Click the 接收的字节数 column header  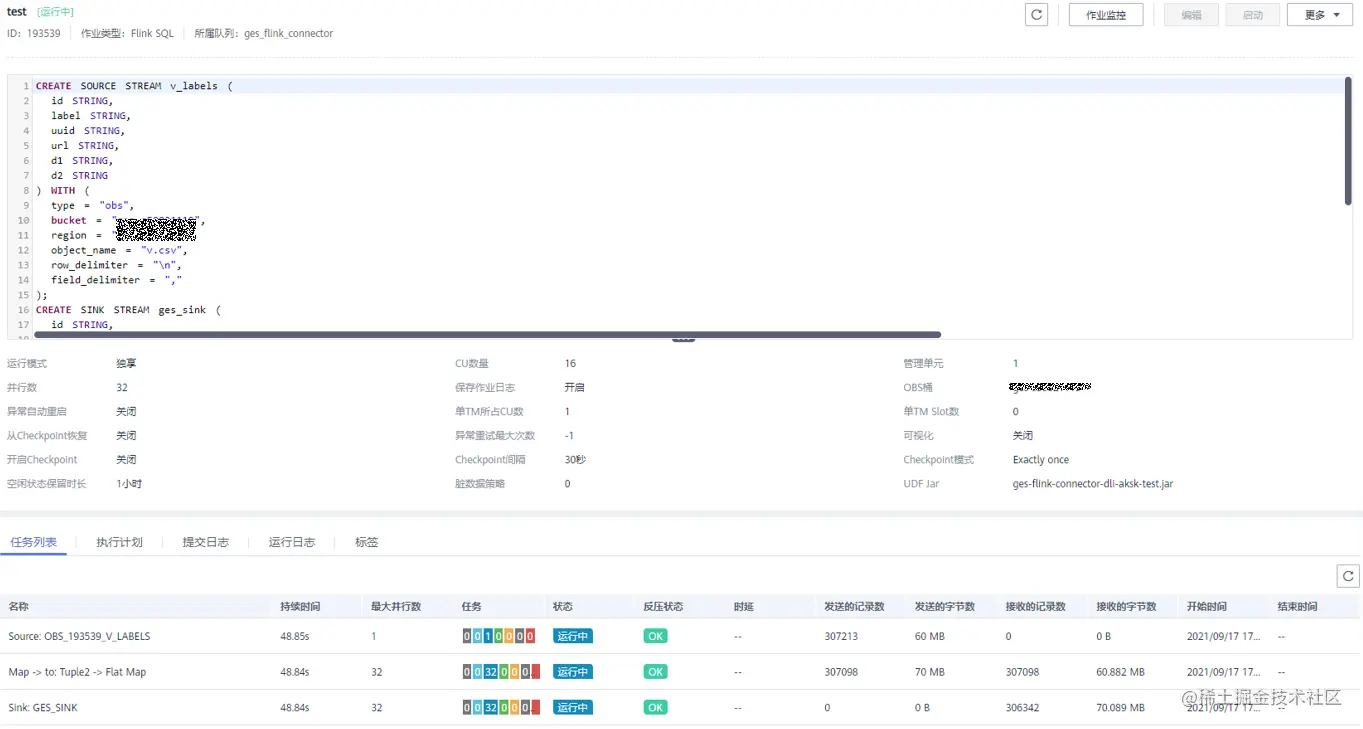pyautogui.click(x=1126, y=606)
